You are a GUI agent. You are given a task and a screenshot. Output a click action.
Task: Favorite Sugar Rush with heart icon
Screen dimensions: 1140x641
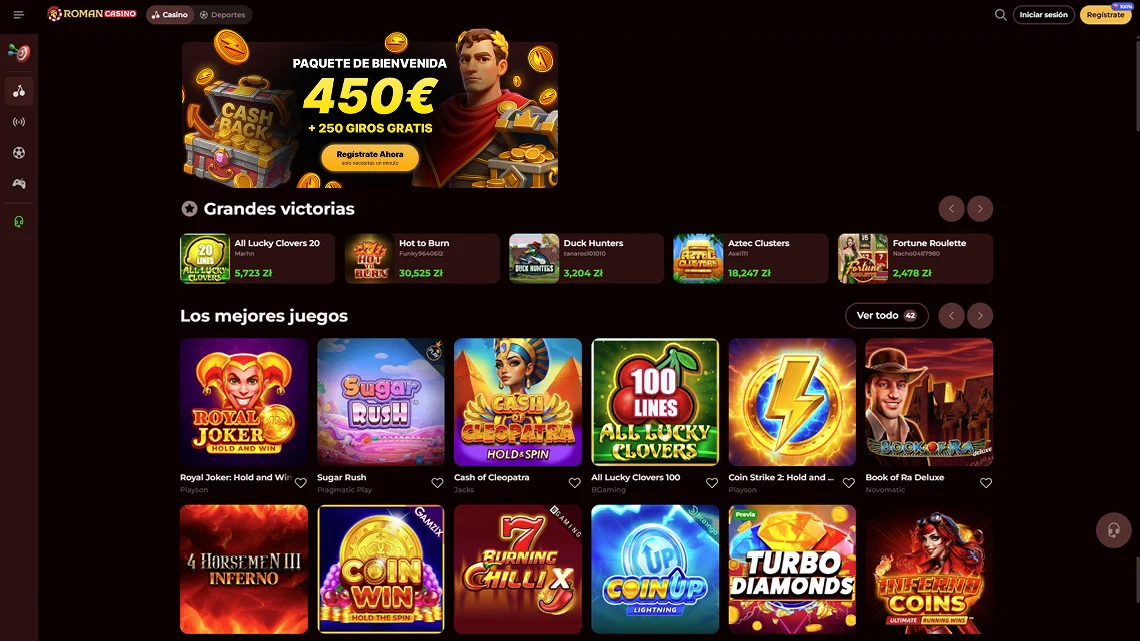click(x=437, y=483)
